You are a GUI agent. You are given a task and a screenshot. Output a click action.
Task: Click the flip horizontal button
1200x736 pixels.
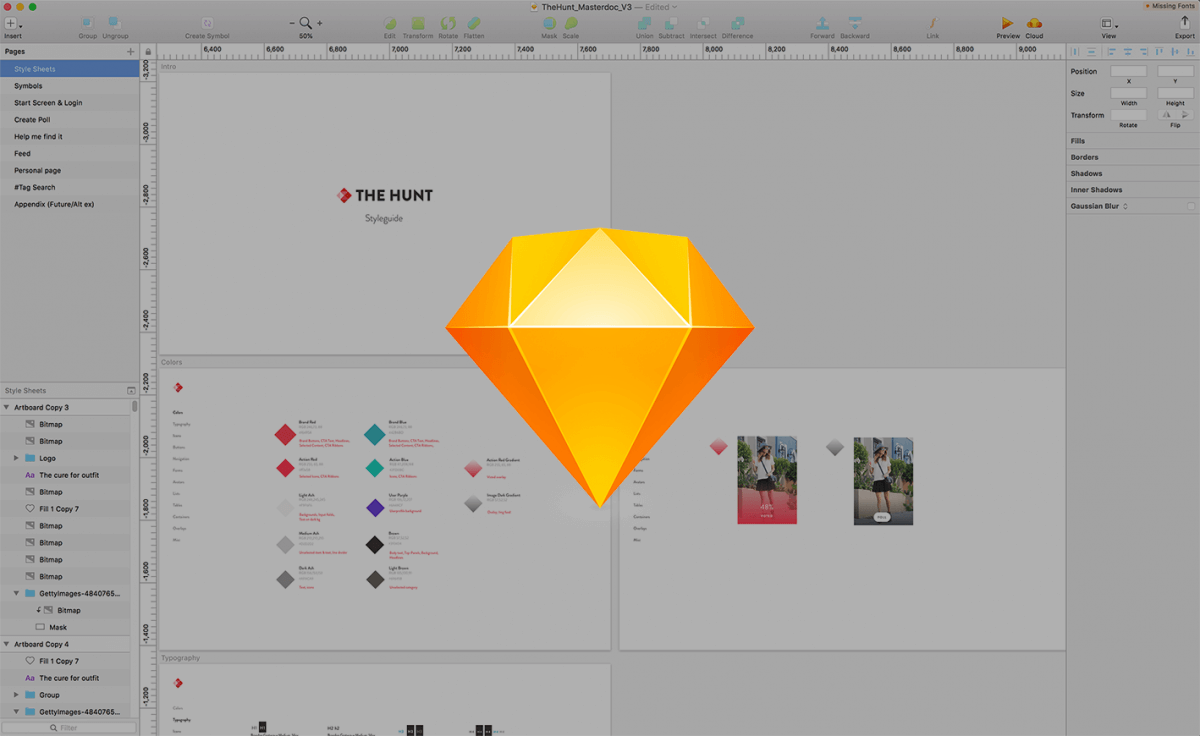click(1165, 115)
